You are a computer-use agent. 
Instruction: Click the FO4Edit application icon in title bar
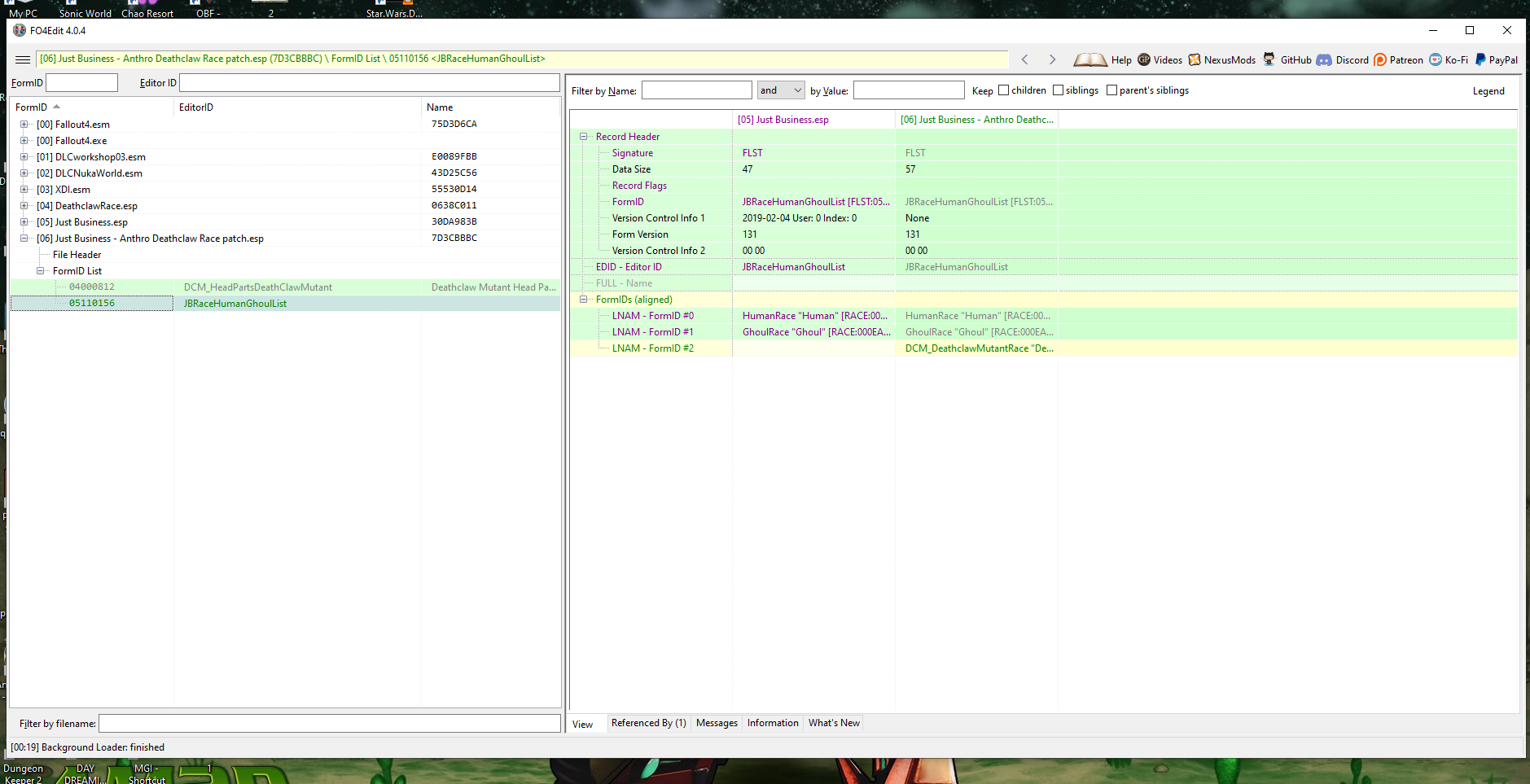[x=20, y=30]
